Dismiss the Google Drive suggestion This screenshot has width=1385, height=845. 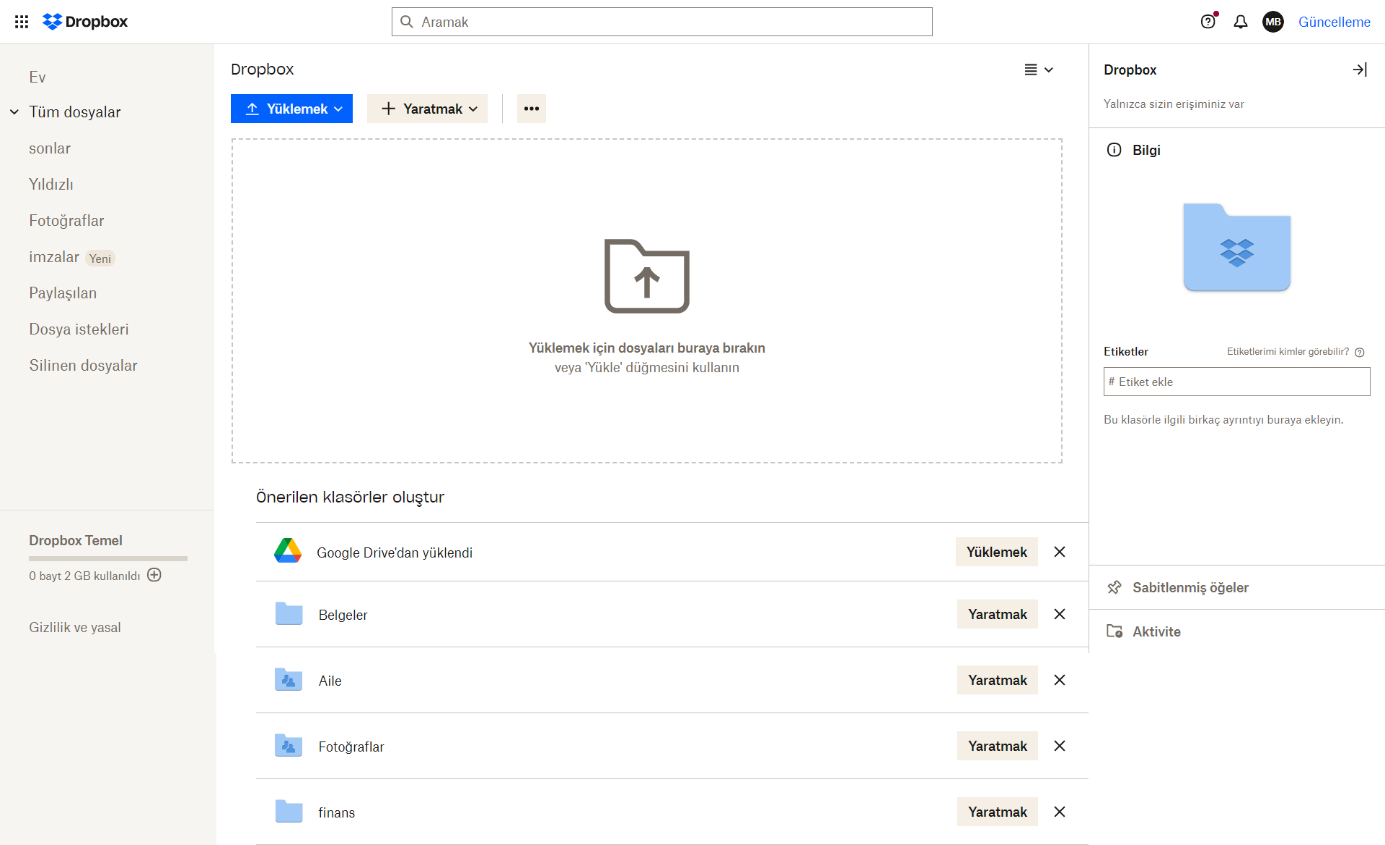click(1060, 552)
